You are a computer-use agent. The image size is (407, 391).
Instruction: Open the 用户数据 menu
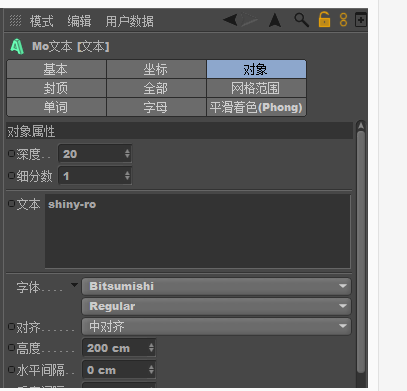click(129, 21)
